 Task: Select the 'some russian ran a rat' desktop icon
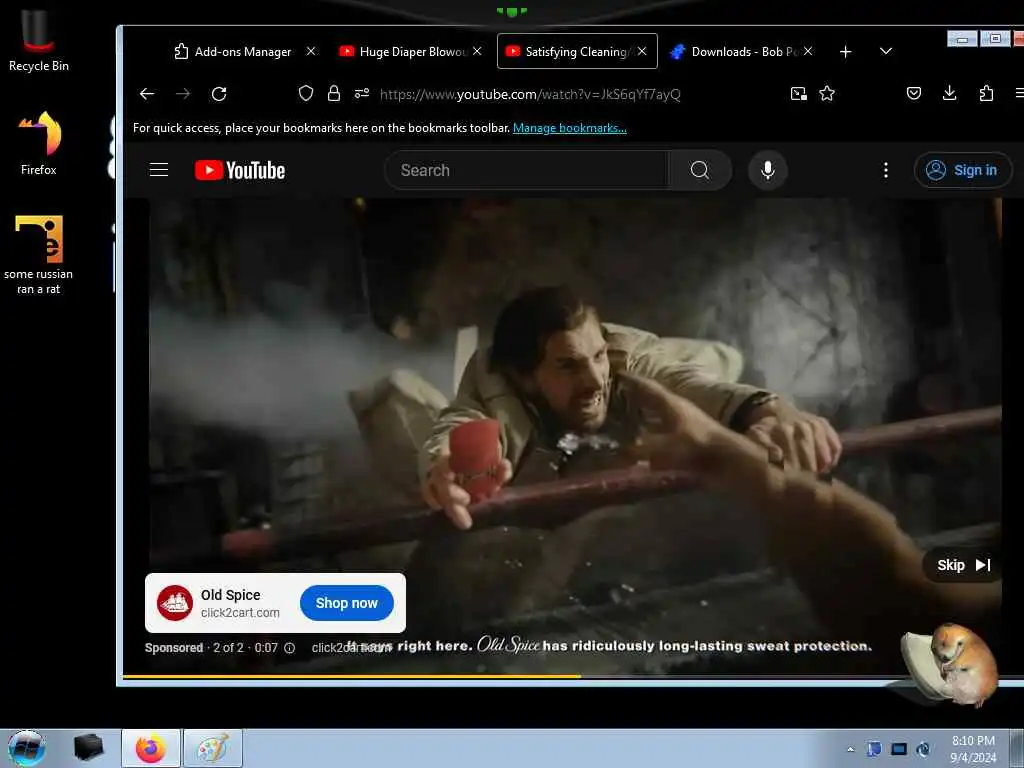[39, 255]
